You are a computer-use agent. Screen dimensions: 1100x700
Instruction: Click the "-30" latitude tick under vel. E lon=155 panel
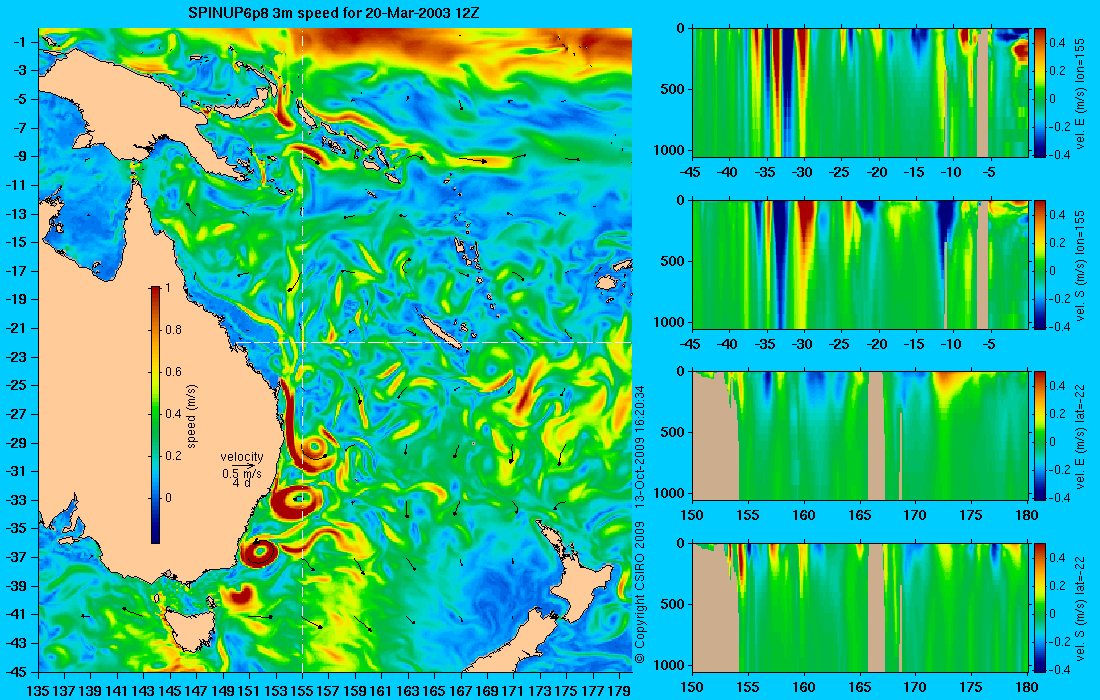click(x=803, y=173)
